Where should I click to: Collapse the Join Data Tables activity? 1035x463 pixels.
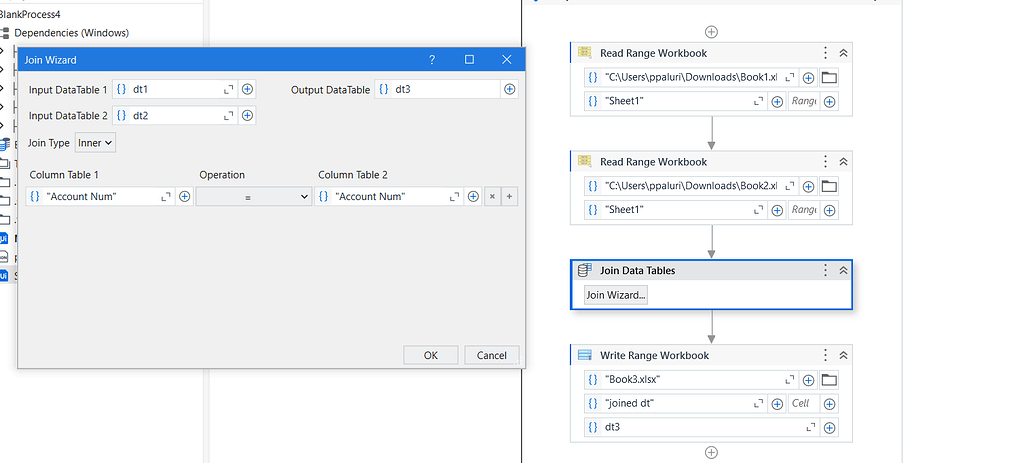pos(843,270)
